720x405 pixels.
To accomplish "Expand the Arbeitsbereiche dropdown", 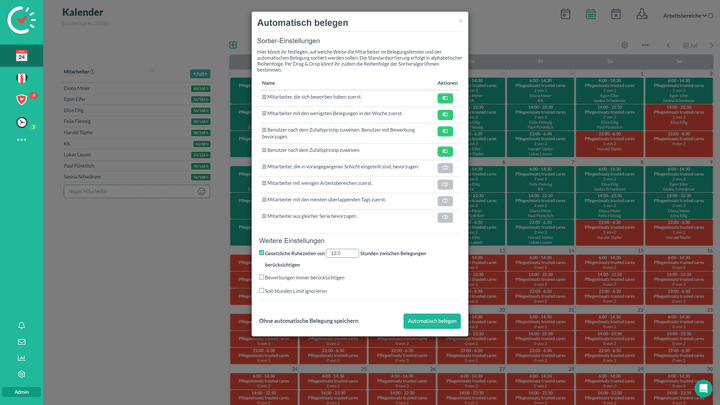I will point(684,16).
